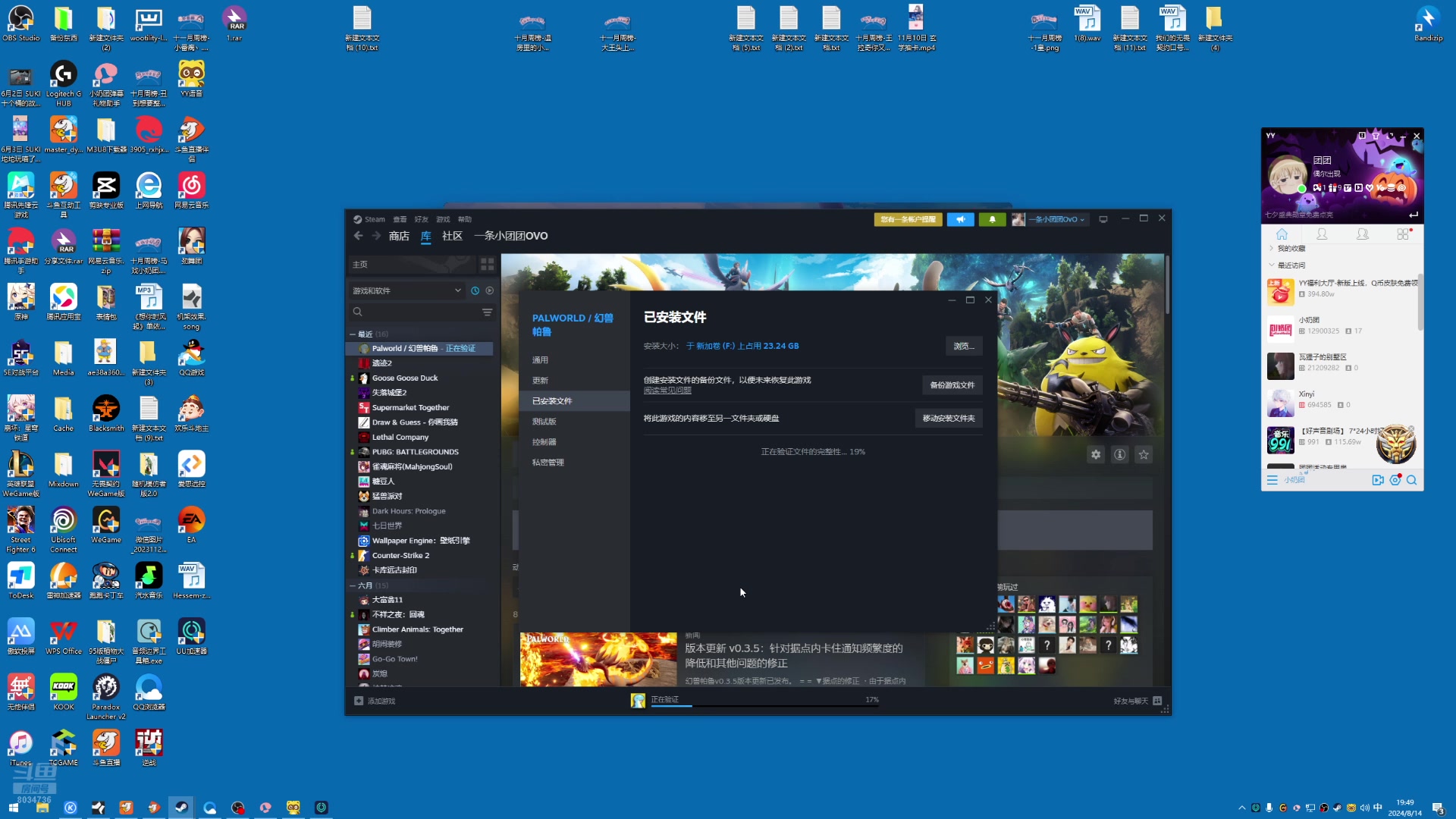This screenshot has height=819, width=1456.
Task: Open game settings gear icon
Action: tap(1096, 454)
